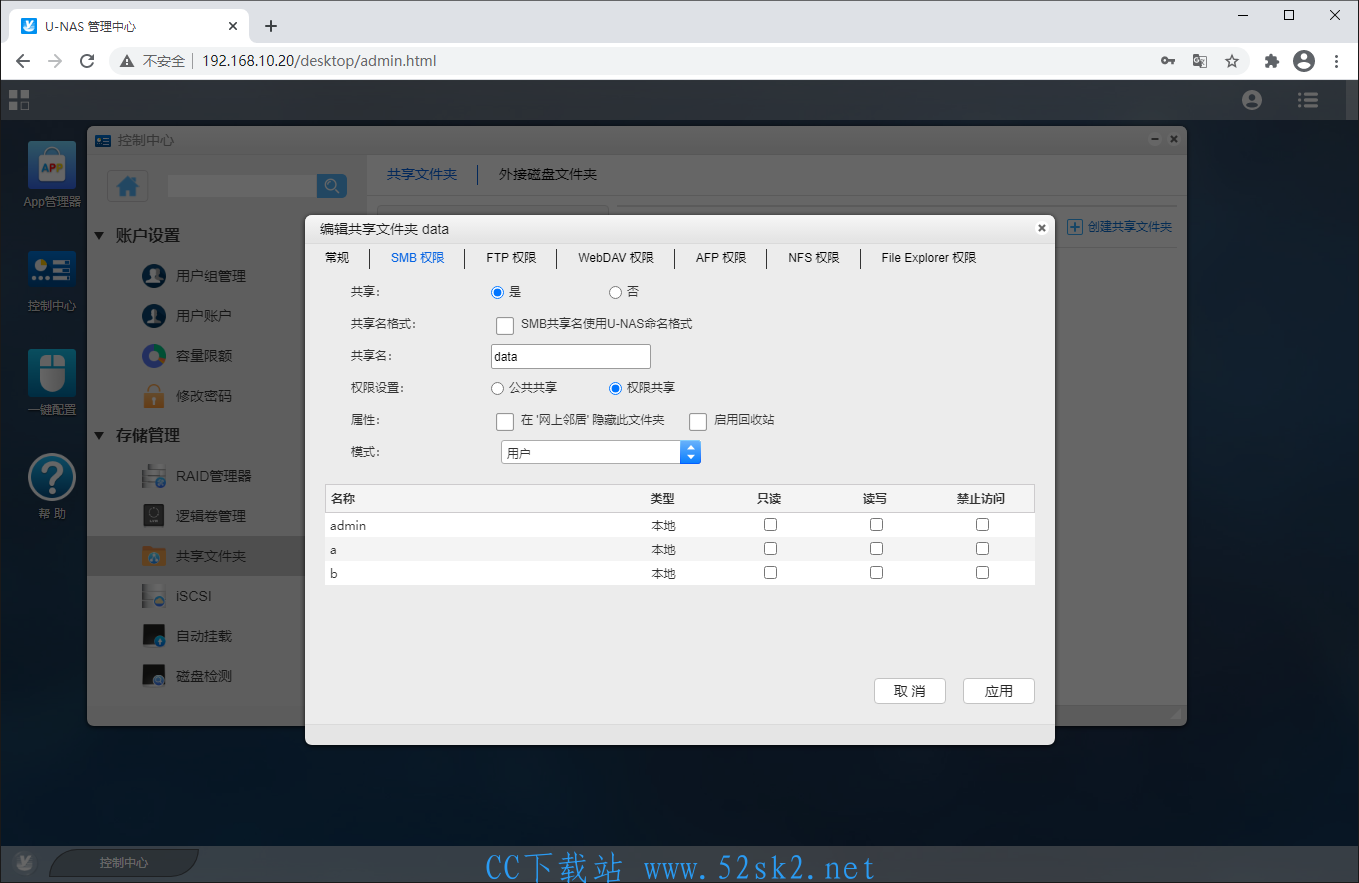Check deny access (禁止访问) for user admin

click(982, 524)
